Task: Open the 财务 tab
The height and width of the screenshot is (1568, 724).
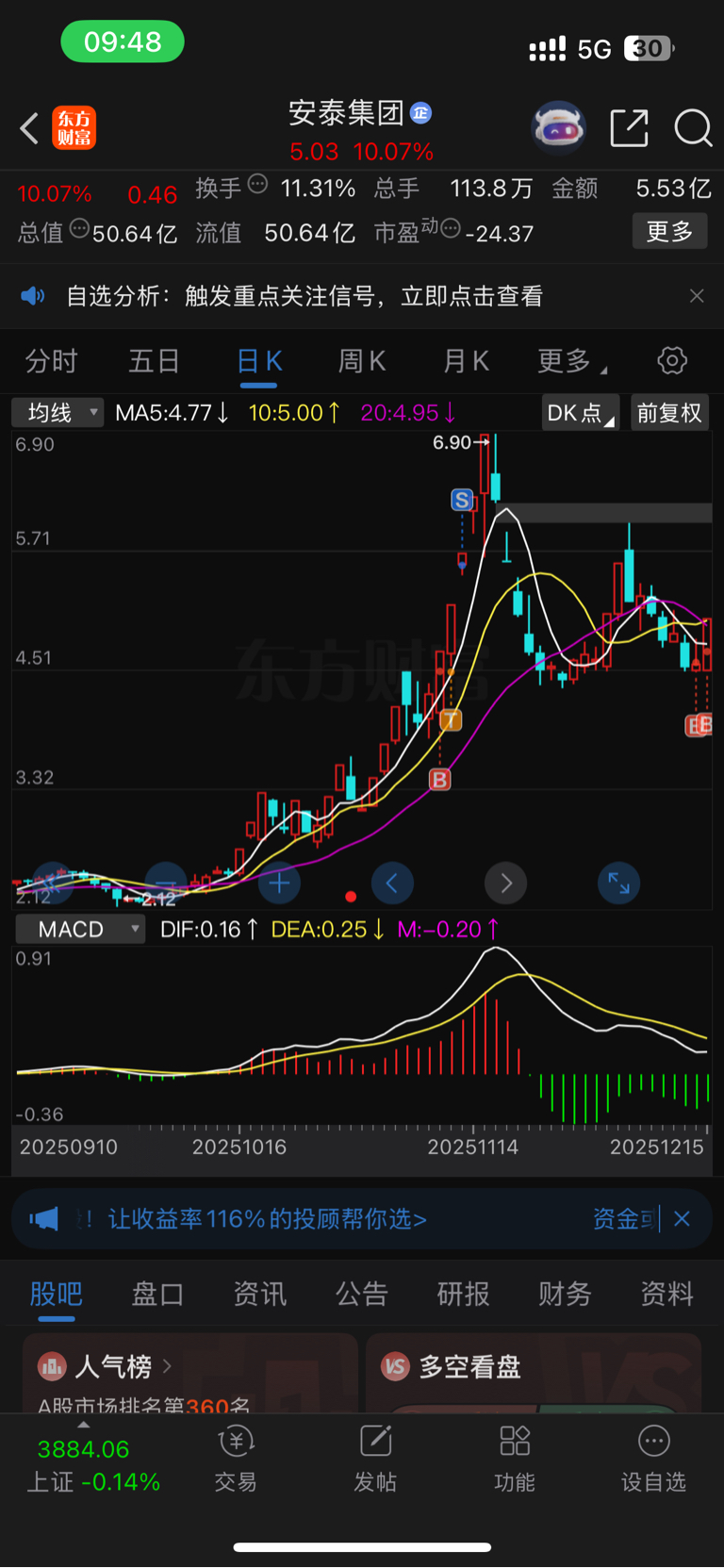Action: [x=566, y=1295]
